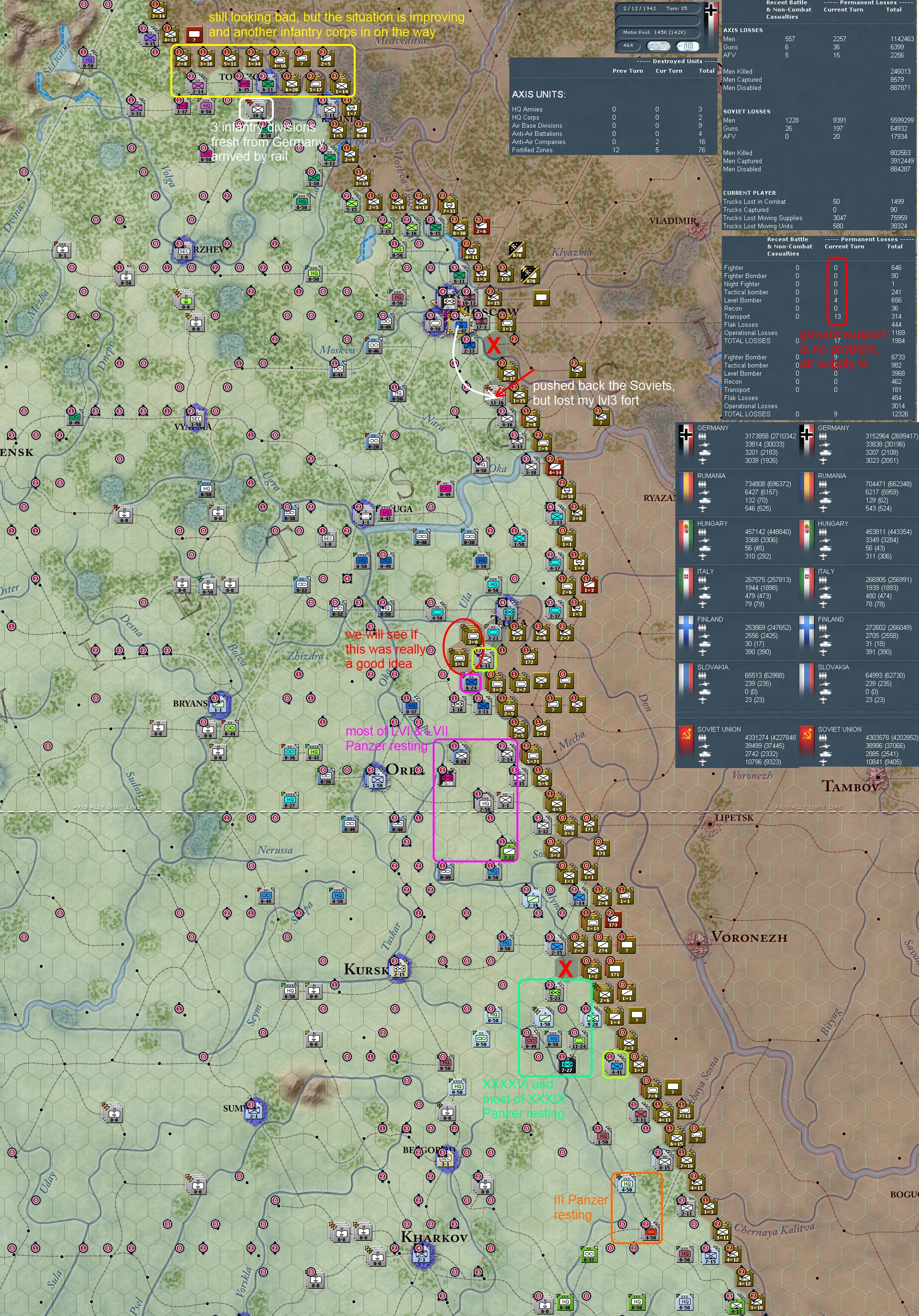919x1316 pixels.
Task: Select the 4-41 unit in lime box
Action: click(x=616, y=1066)
